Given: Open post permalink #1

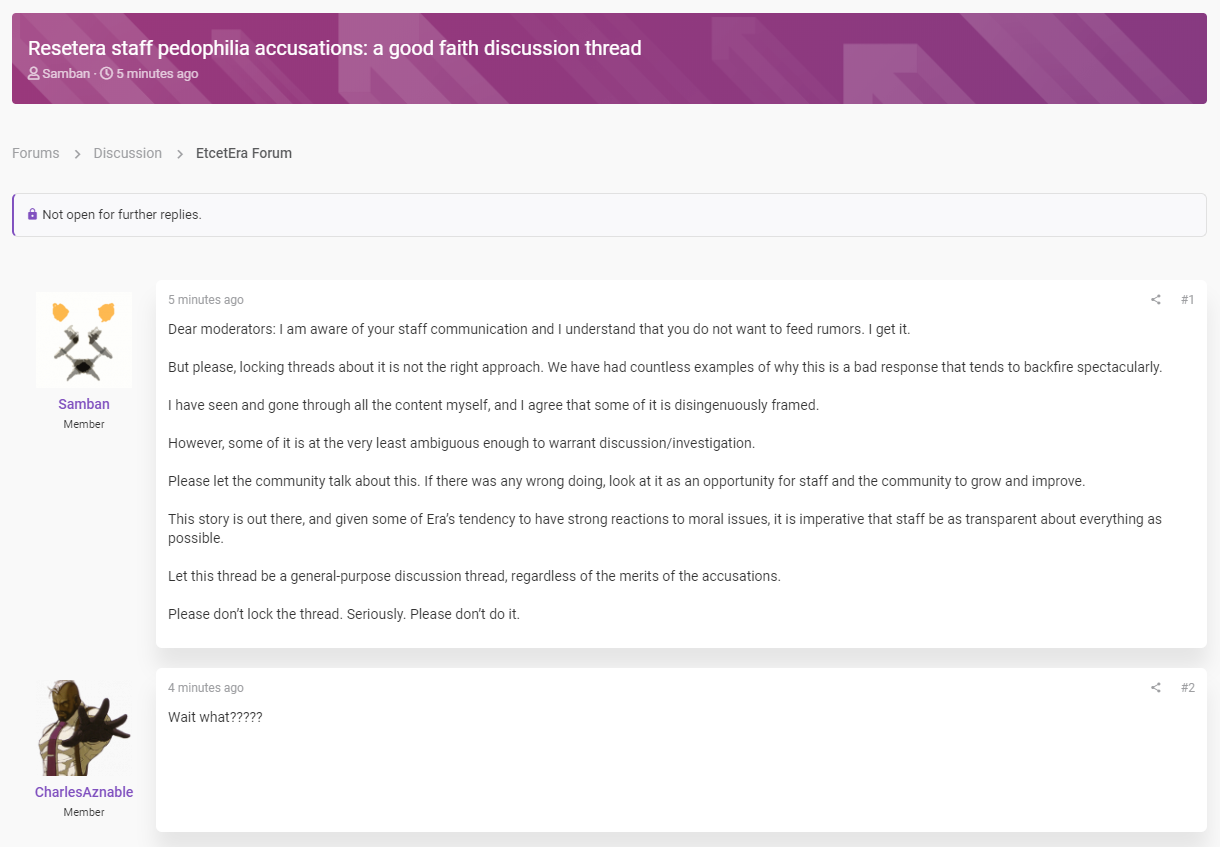Looking at the screenshot, I should click(x=1187, y=300).
